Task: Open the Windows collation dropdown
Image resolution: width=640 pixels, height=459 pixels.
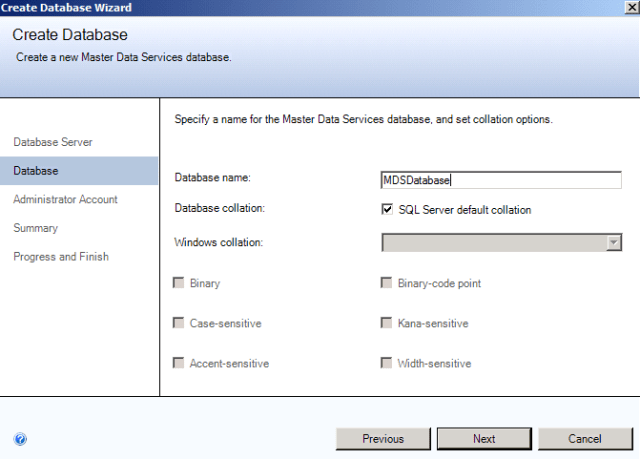Action: pyautogui.click(x=613, y=242)
